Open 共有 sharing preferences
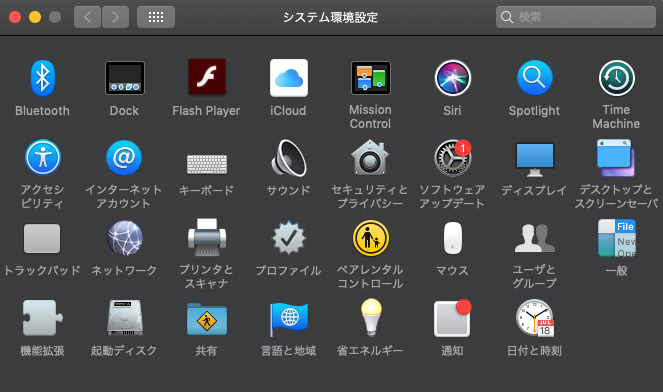The image size is (663, 392). click(x=207, y=319)
